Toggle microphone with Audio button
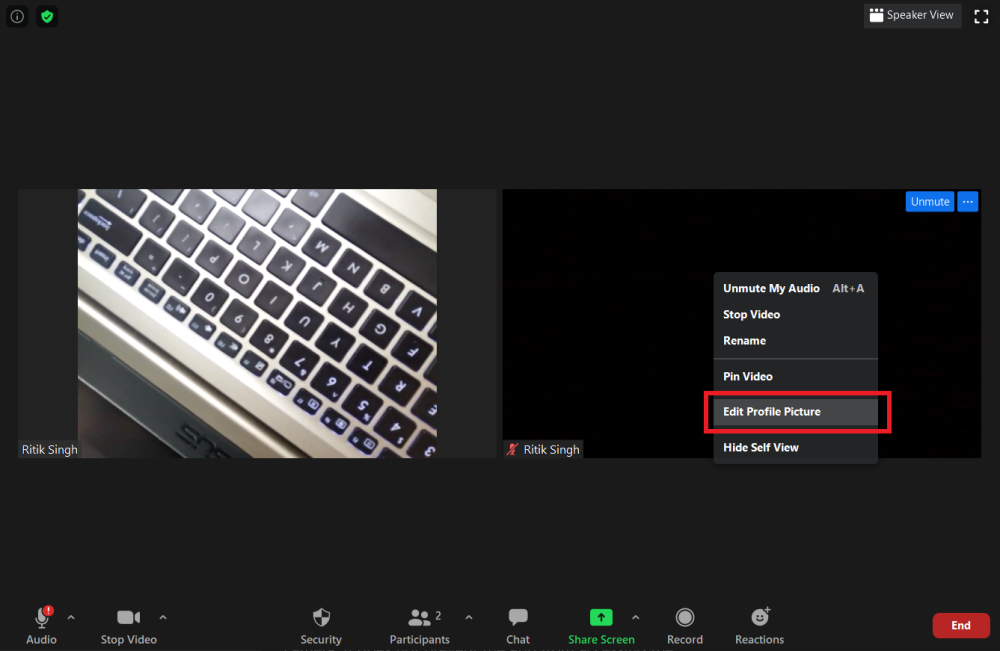The image size is (1000, 651). [42, 626]
